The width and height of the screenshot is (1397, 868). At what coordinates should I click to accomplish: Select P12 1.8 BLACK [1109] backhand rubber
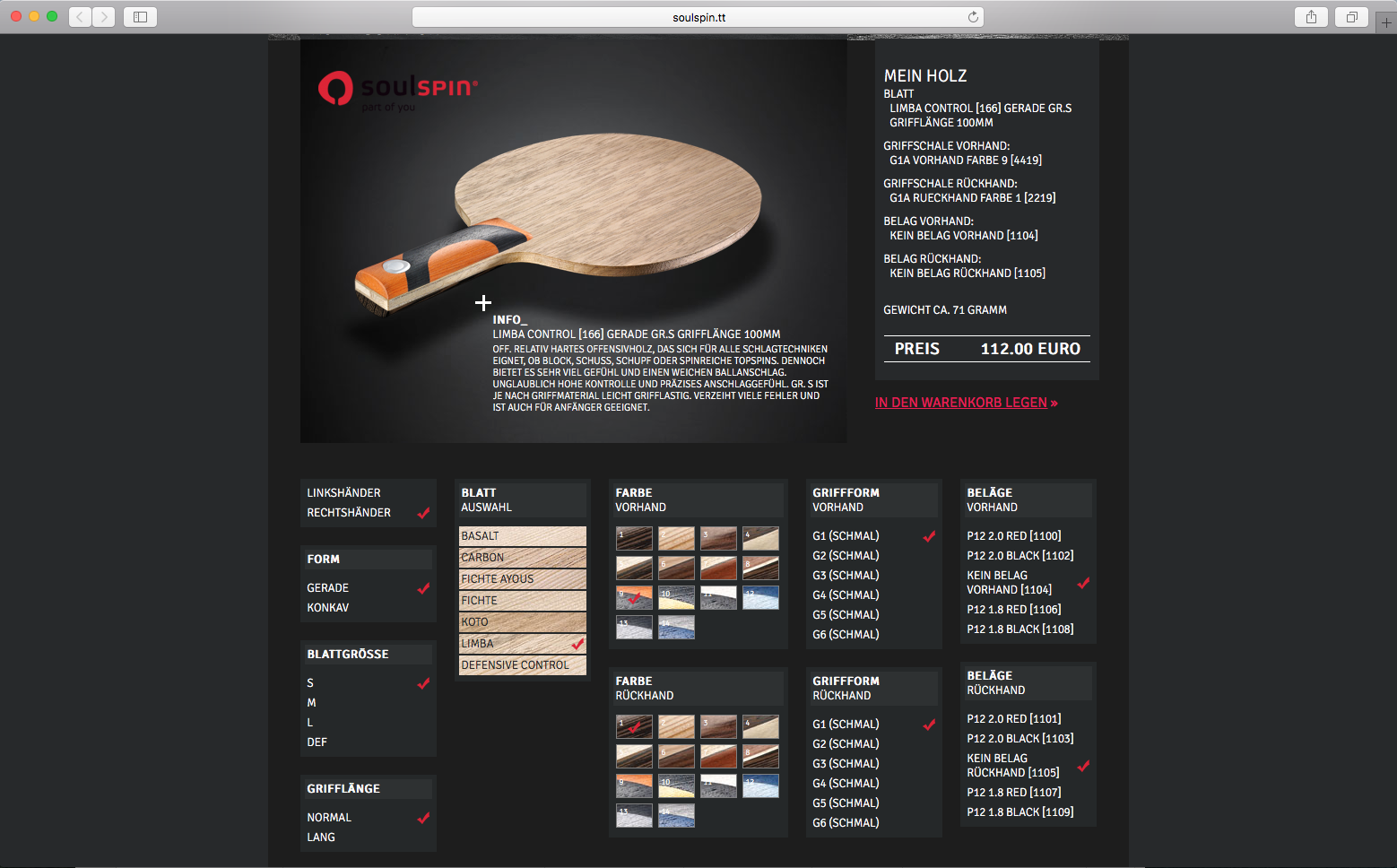1020,812
